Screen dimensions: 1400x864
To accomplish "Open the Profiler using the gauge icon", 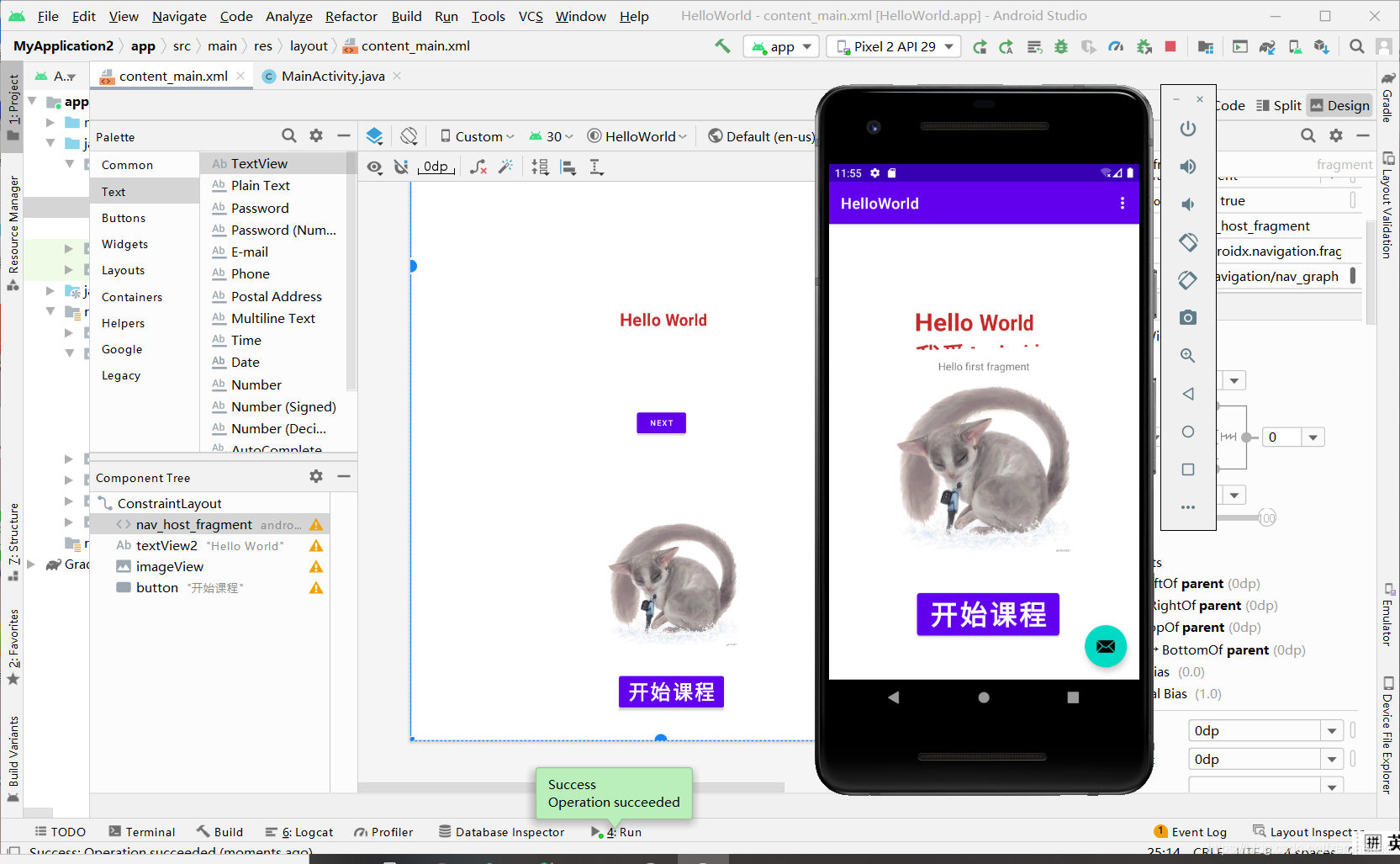I will click(x=1116, y=46).
